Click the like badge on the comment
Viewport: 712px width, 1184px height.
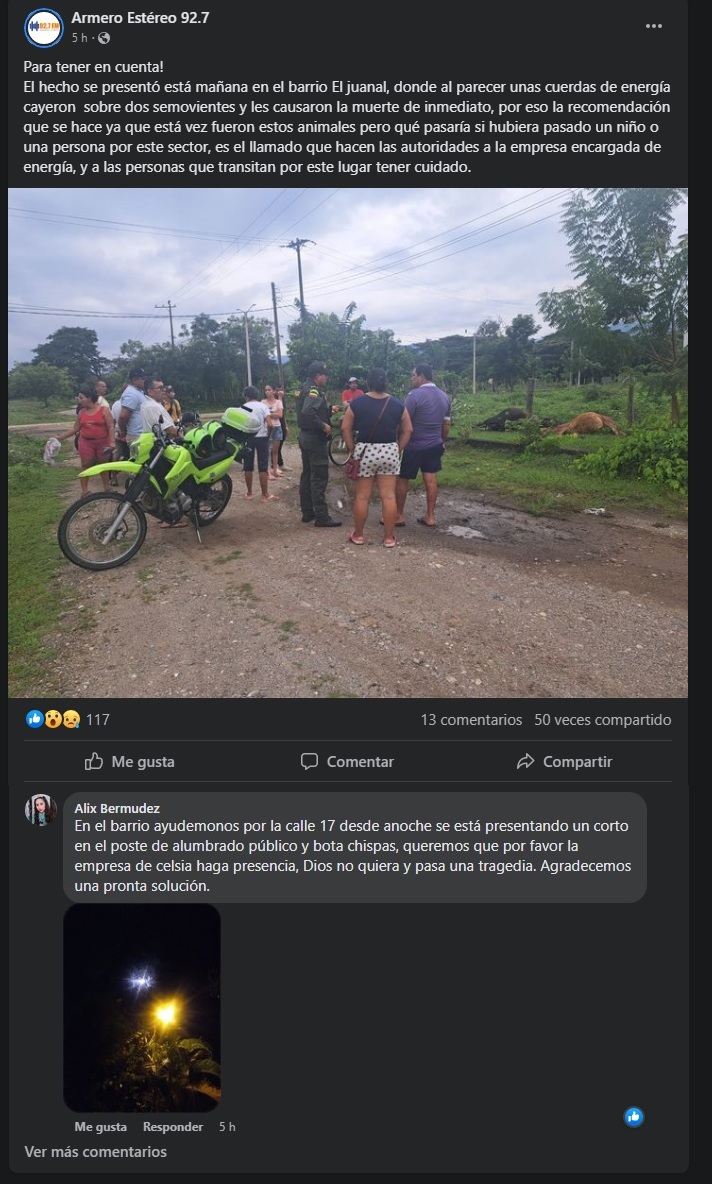pyautogui.click(x=633, y=1117)
